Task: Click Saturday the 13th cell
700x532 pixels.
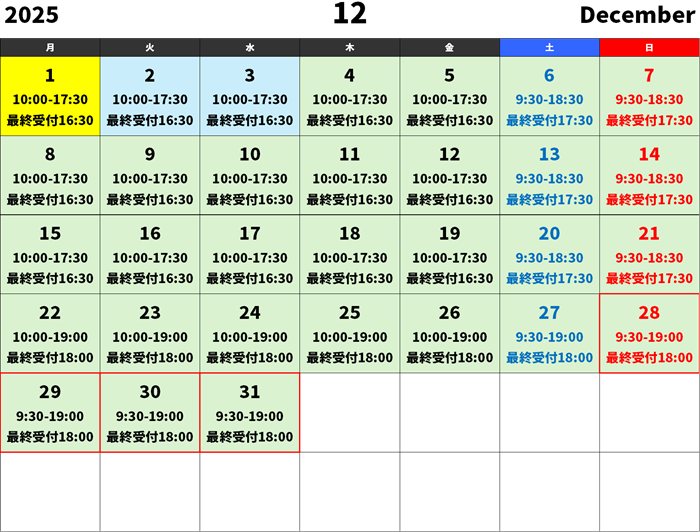Action: coord(550,175)
